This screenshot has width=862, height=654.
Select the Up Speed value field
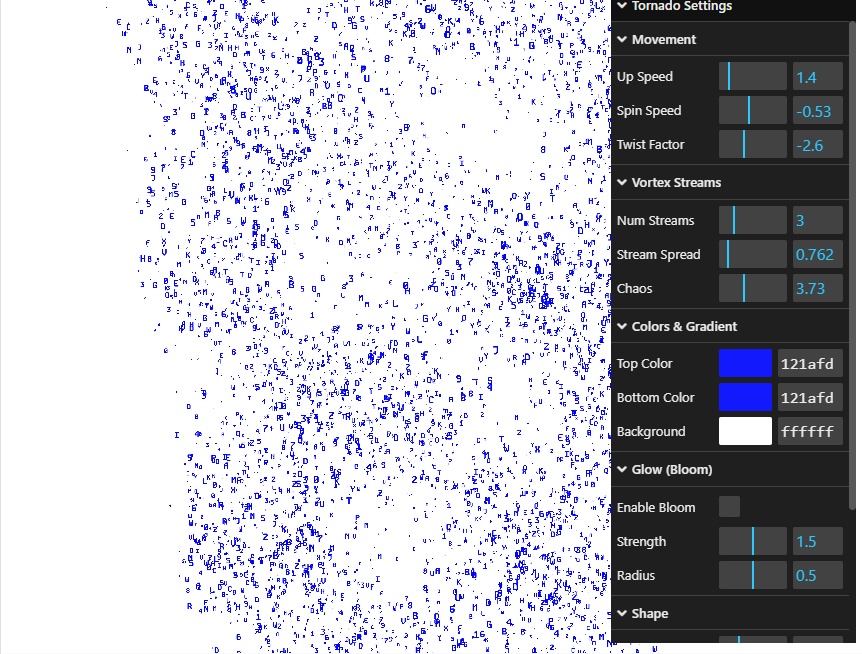[817, 77]
